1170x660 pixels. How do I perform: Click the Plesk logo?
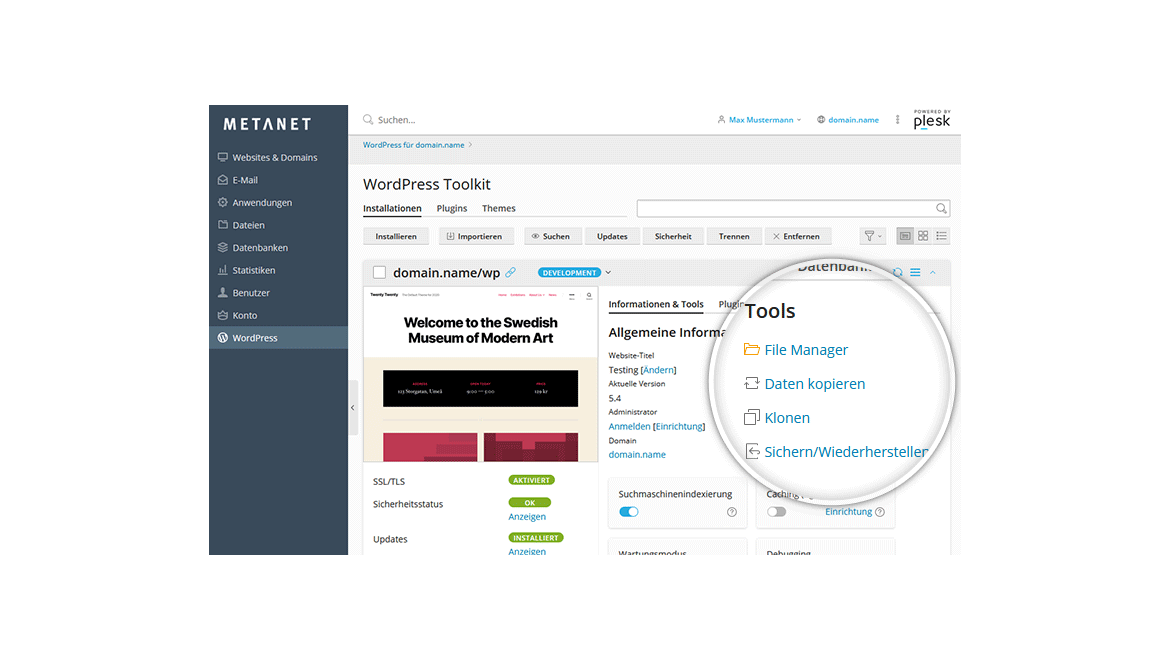click(x=932, y=119)
